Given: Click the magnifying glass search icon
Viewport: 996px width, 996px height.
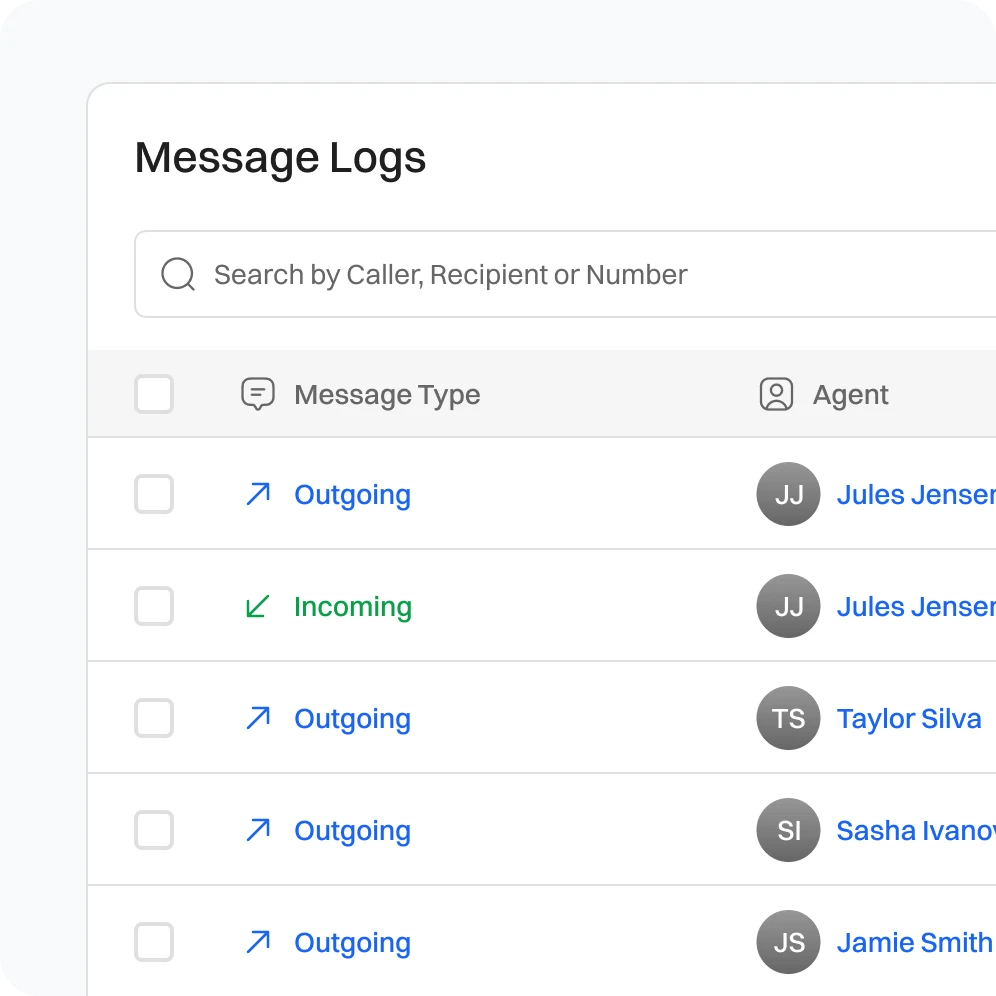Looking at the screenshot, I should (178, 274).
